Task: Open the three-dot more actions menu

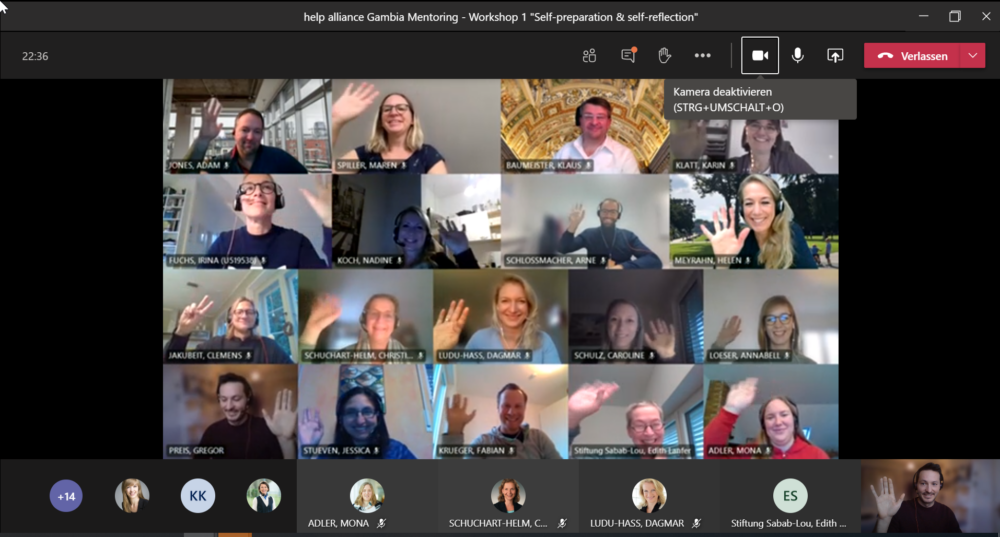Action: point(703,56)
